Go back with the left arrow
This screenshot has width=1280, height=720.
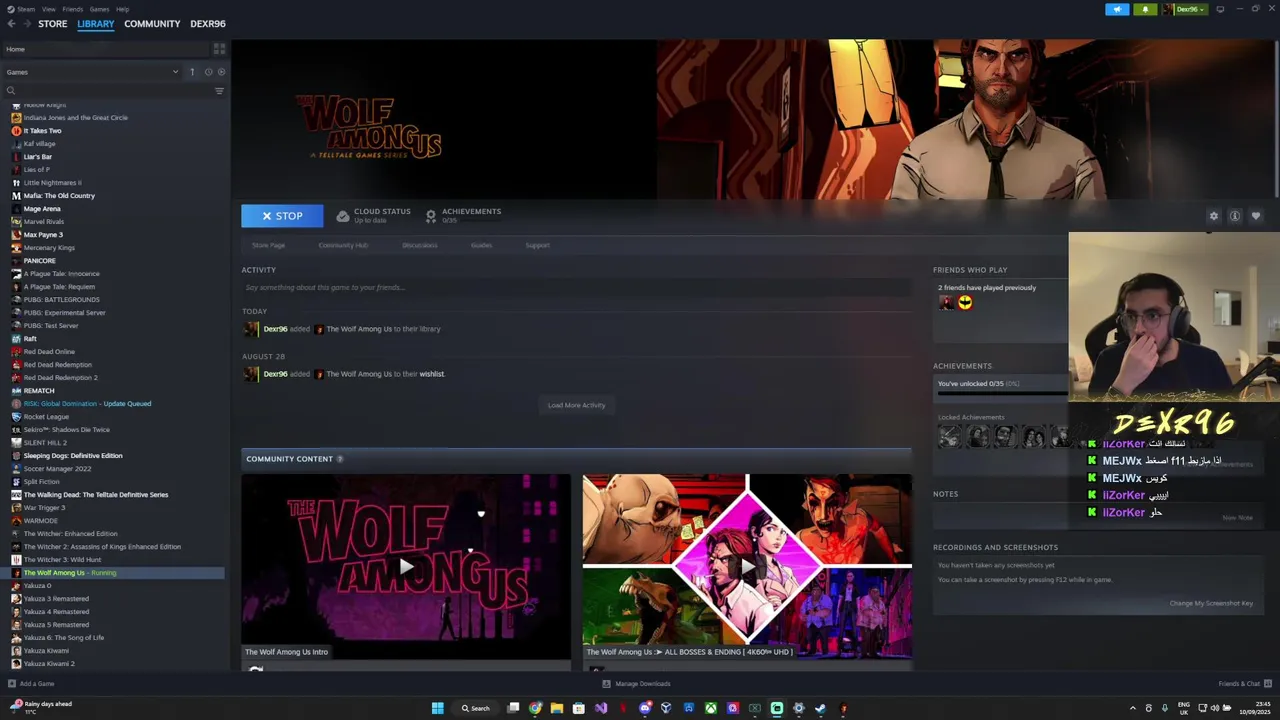[11, 24]
